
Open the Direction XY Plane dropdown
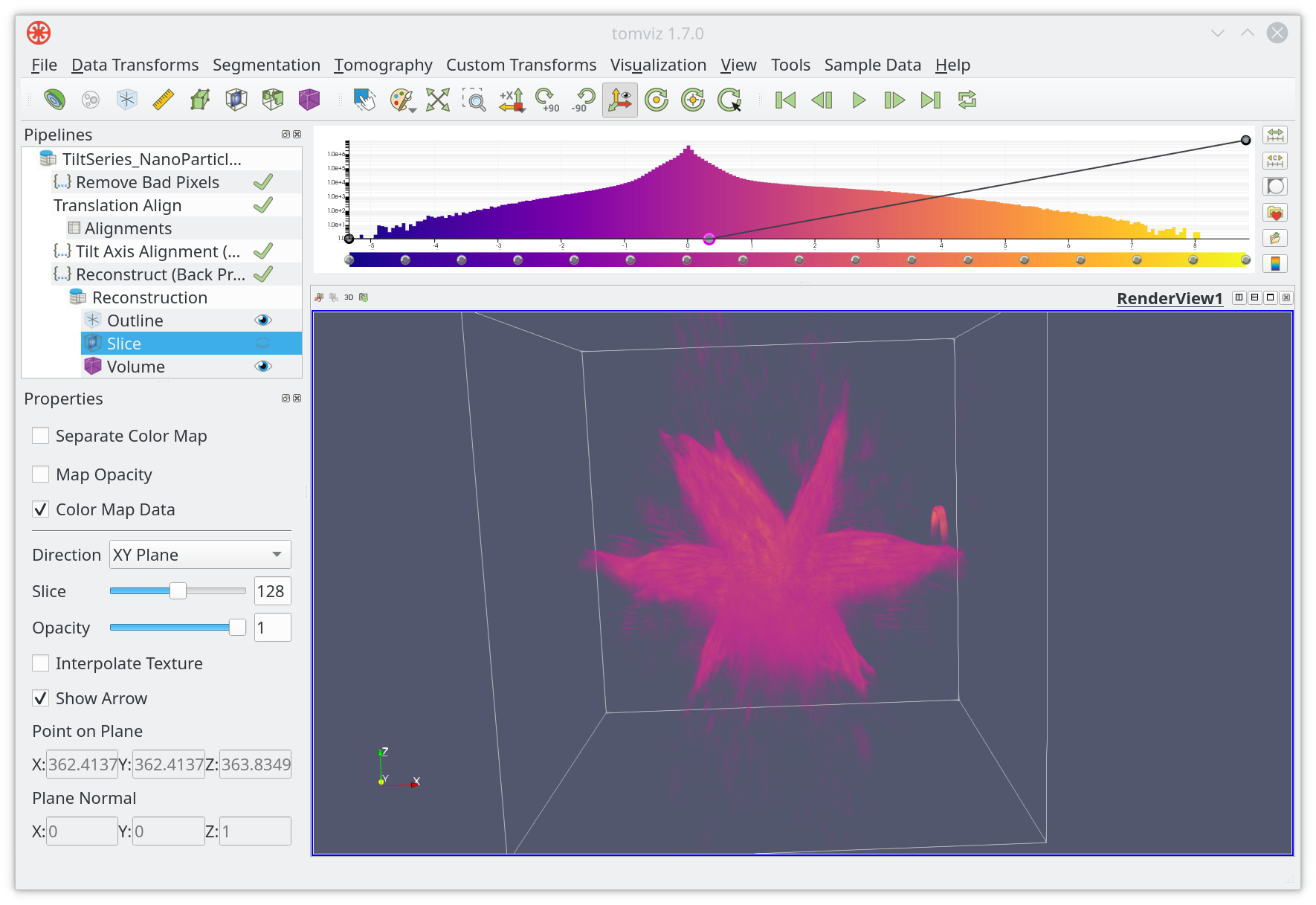[200, 555]
